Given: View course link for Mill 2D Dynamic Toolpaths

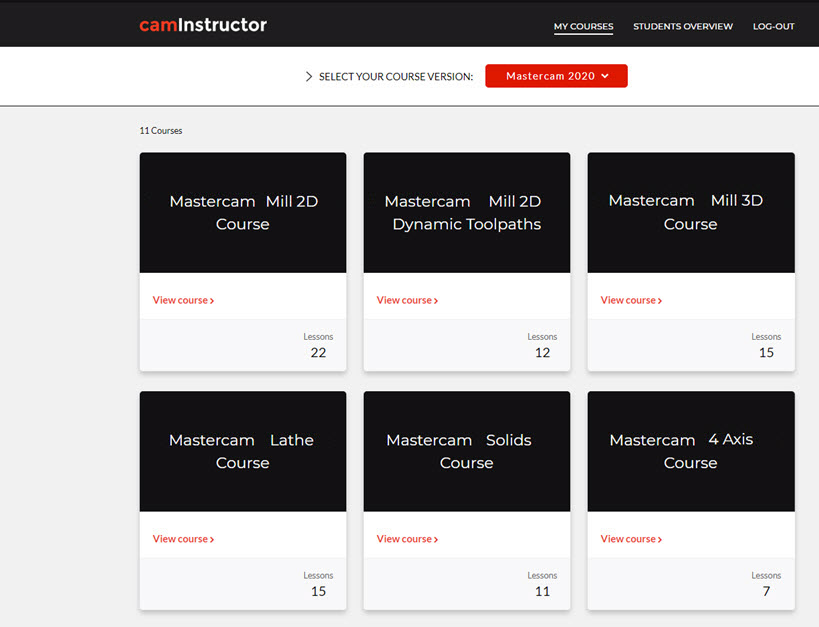Looking at the screenshot, I should point(407,300).
